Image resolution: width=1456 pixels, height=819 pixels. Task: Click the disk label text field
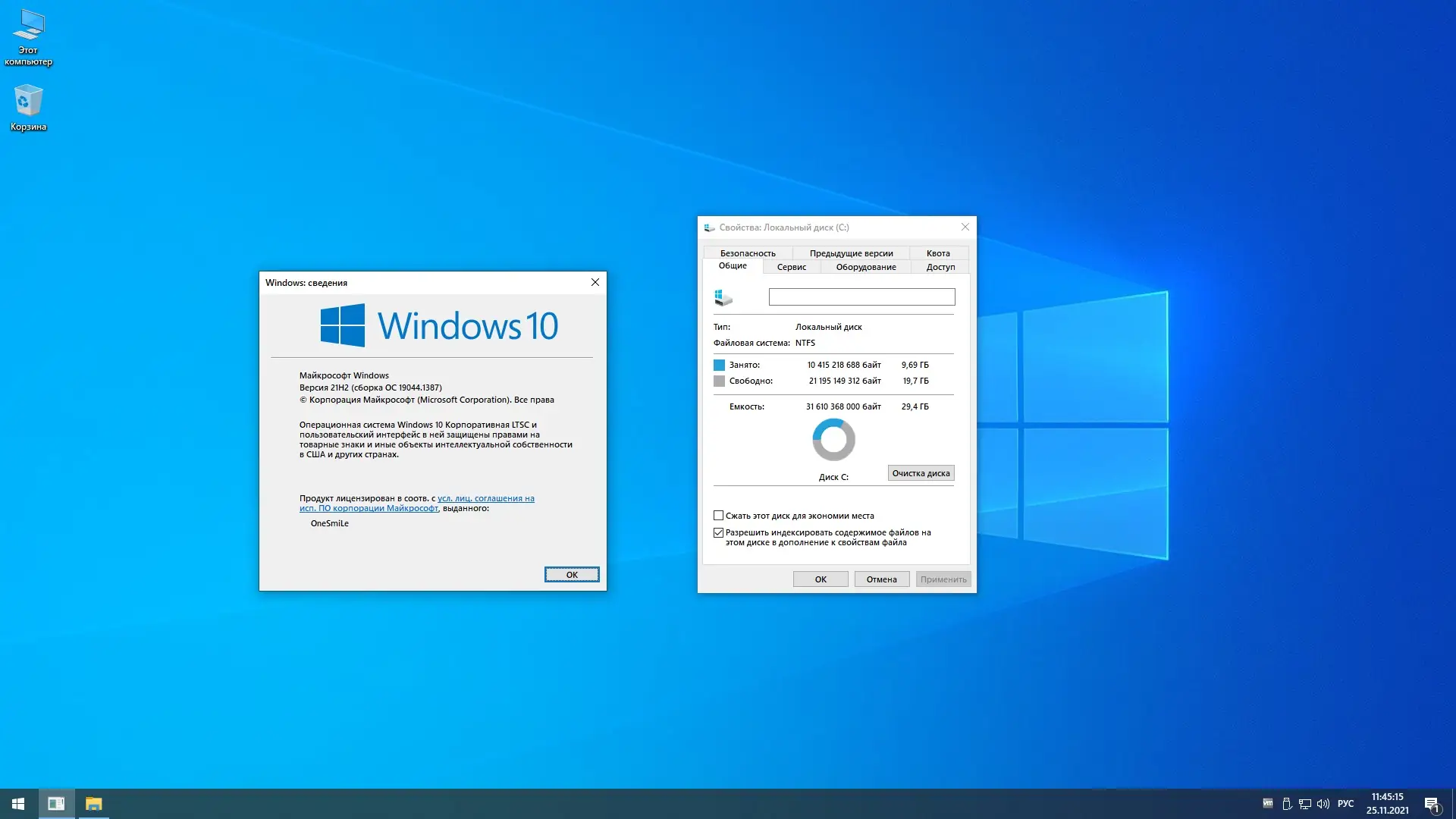861,297
